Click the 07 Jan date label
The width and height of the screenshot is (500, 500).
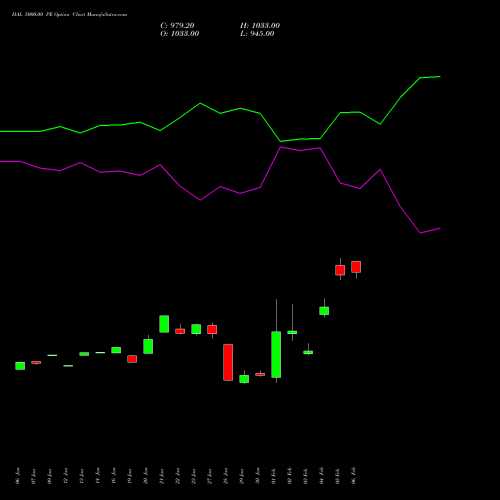[34, 476]
